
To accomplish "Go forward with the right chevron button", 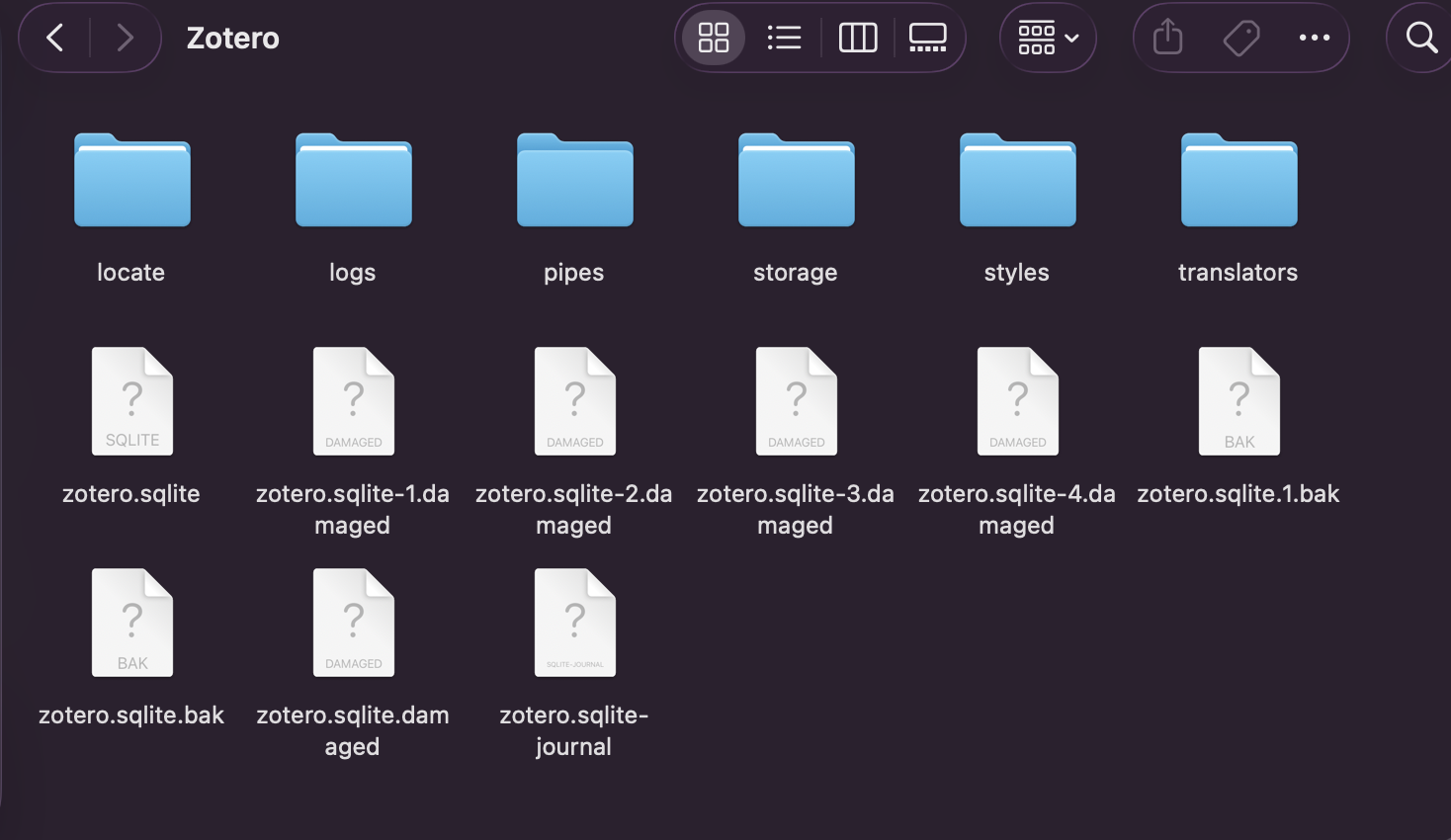I will point(125,39).
